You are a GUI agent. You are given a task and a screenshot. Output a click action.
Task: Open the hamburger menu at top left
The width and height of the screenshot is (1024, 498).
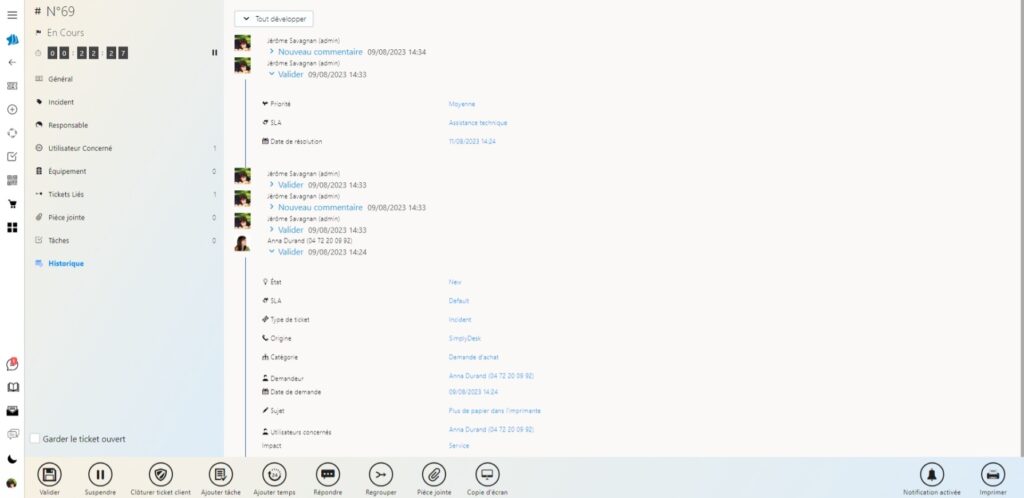coord(12,15)
